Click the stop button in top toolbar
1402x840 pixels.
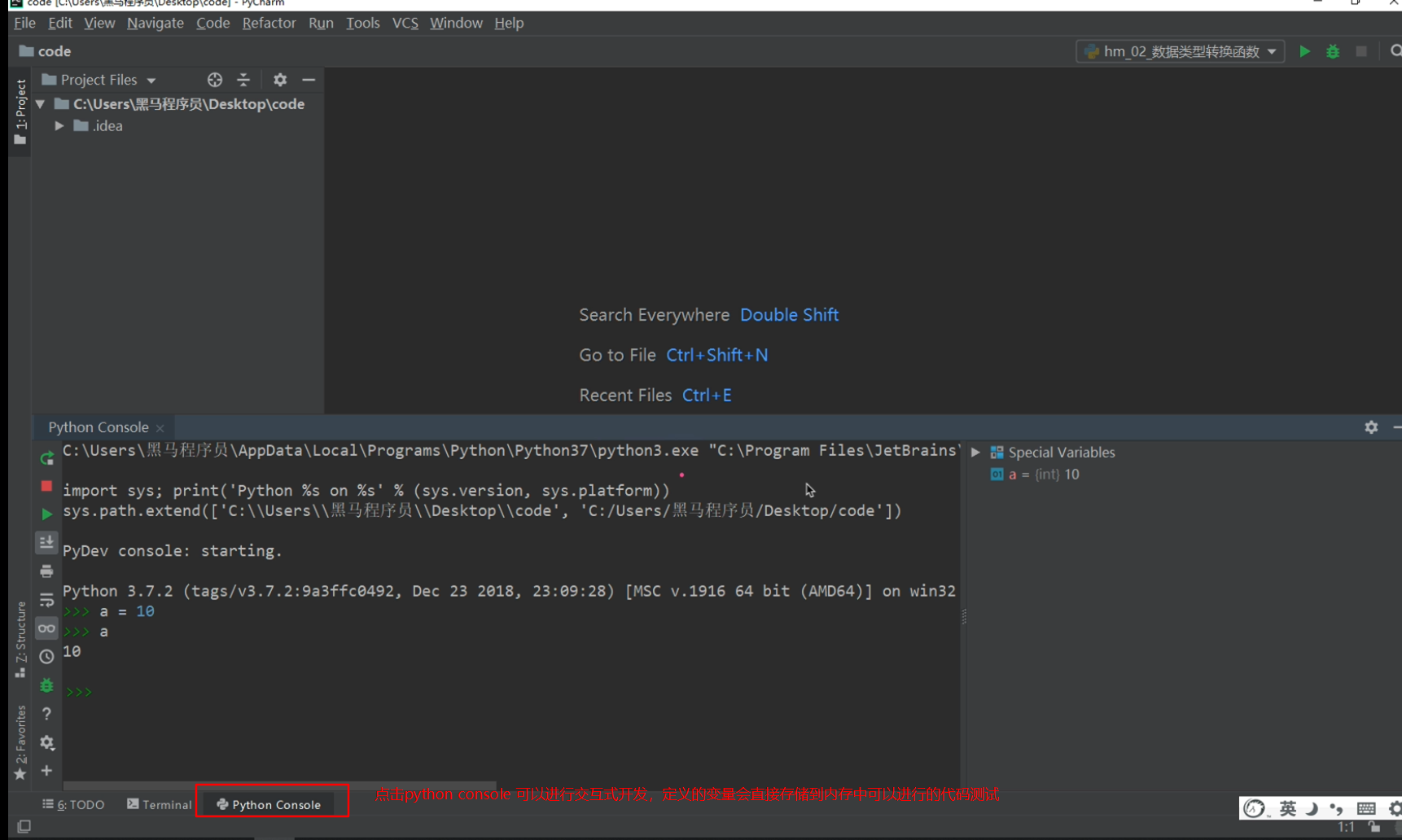click(1360, 51)
